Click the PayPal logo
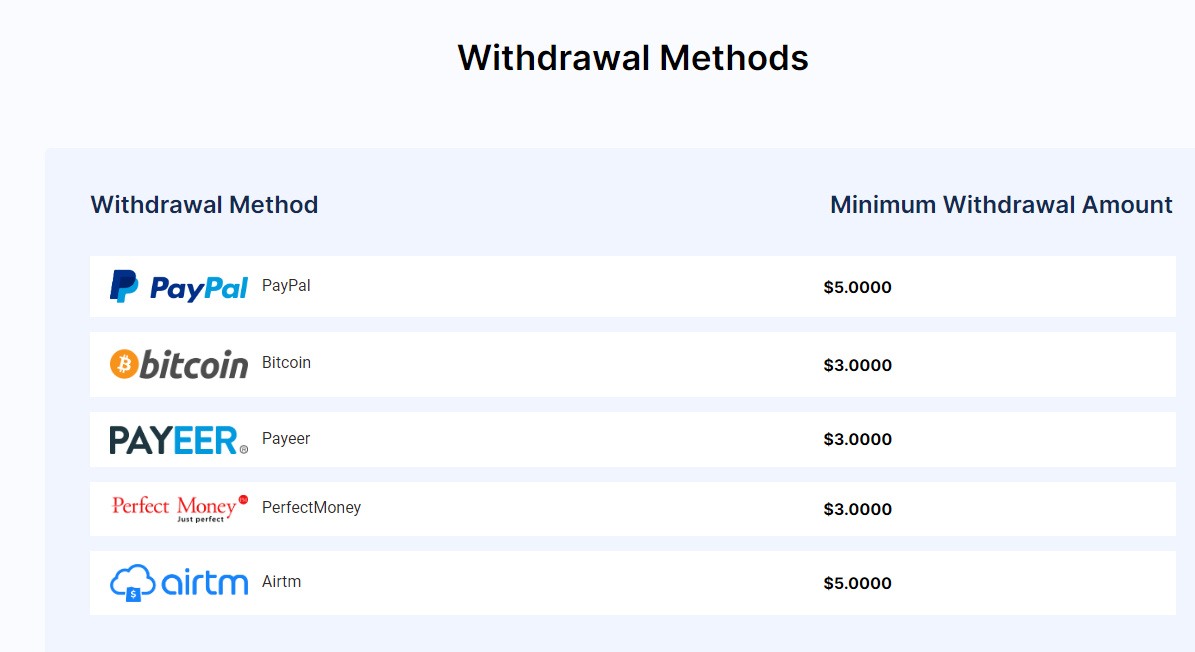This screenshot has width=1195, height=652. click(x=178, y=286)
